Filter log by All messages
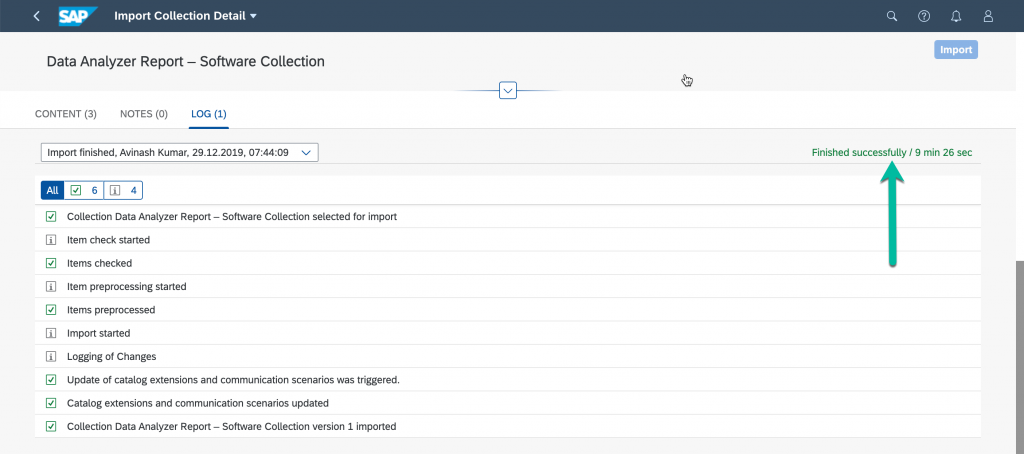 coord(52,191)
